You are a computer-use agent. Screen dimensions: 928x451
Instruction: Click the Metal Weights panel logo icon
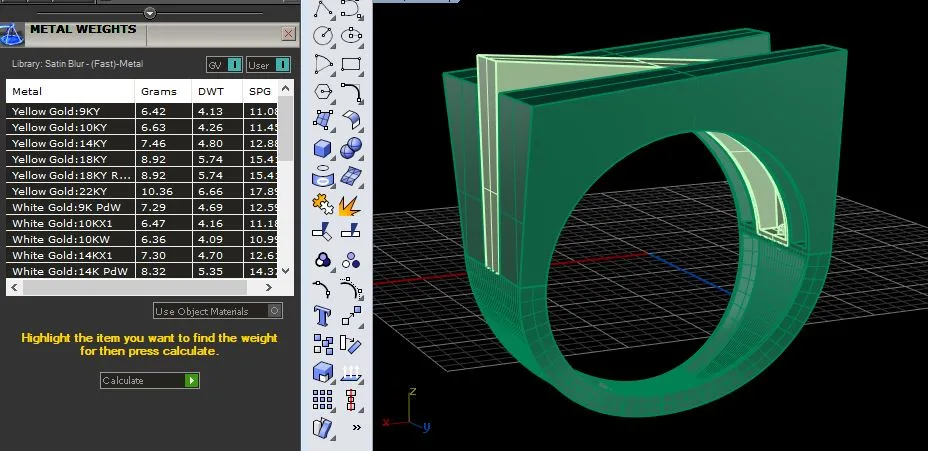[12, 34]
